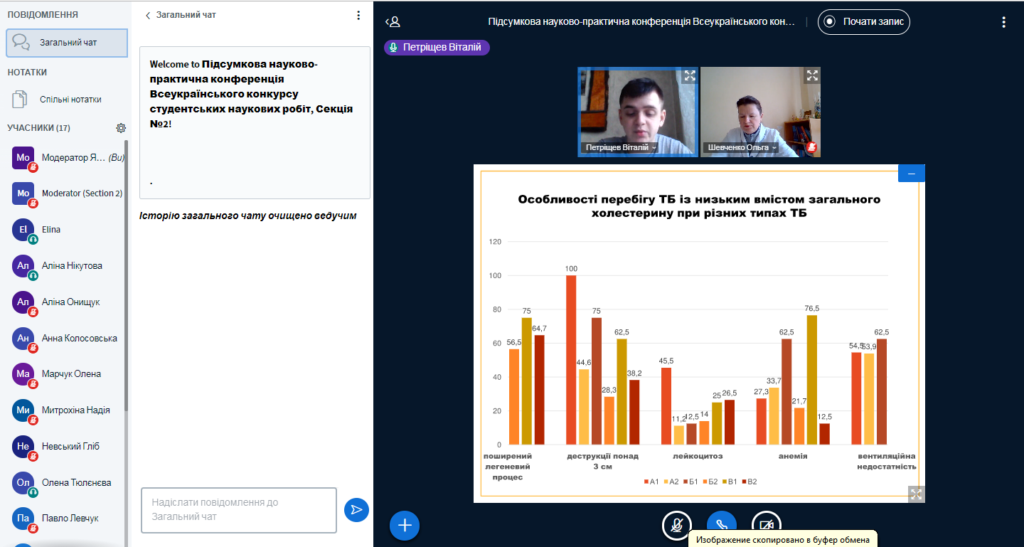This screenshot has height=547, width=1024.
Task: Click the chat message input field
Action: tap(238, 510)
